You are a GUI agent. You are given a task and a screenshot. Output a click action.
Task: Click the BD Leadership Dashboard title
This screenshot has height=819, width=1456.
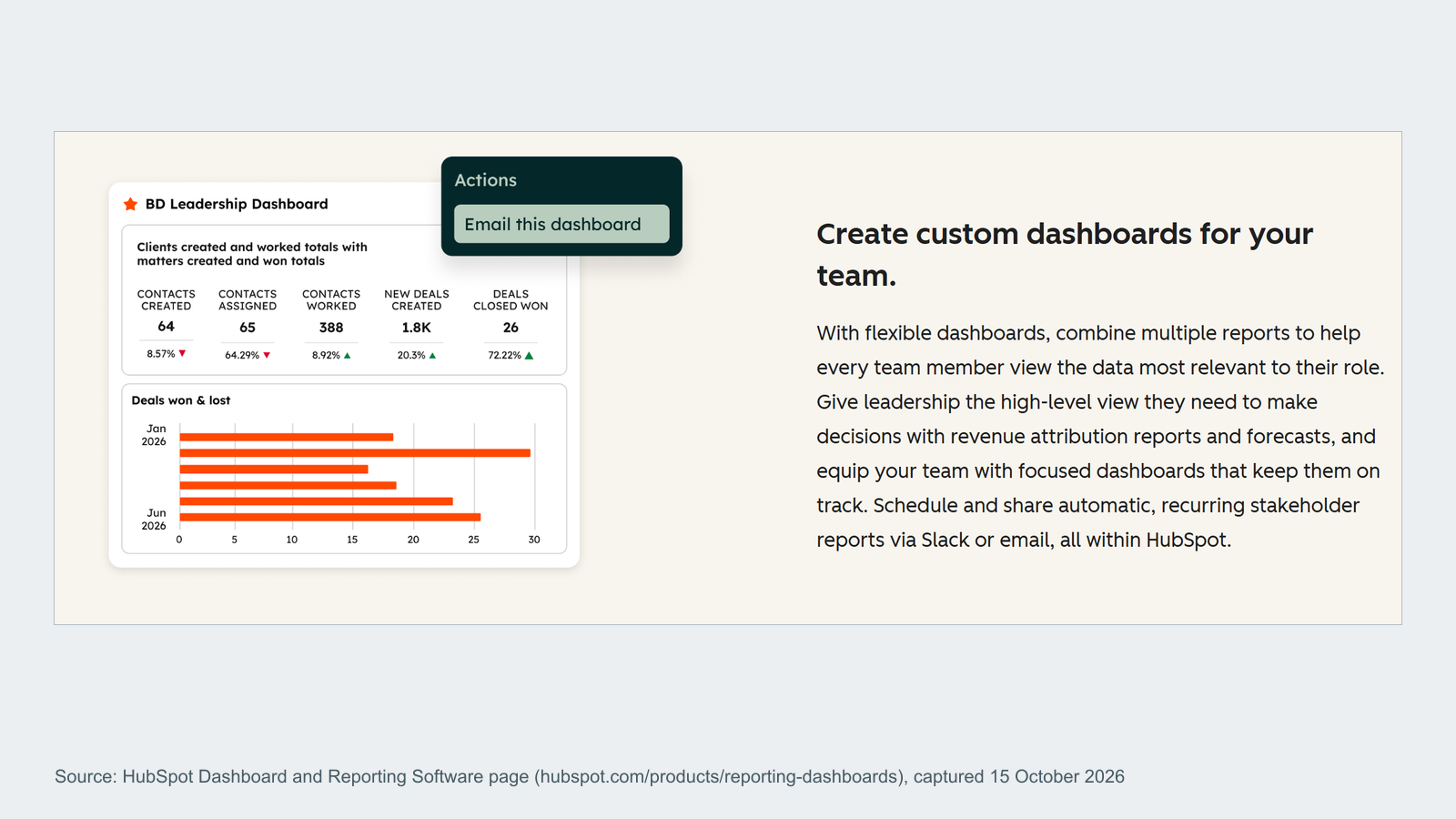(237, 204)
